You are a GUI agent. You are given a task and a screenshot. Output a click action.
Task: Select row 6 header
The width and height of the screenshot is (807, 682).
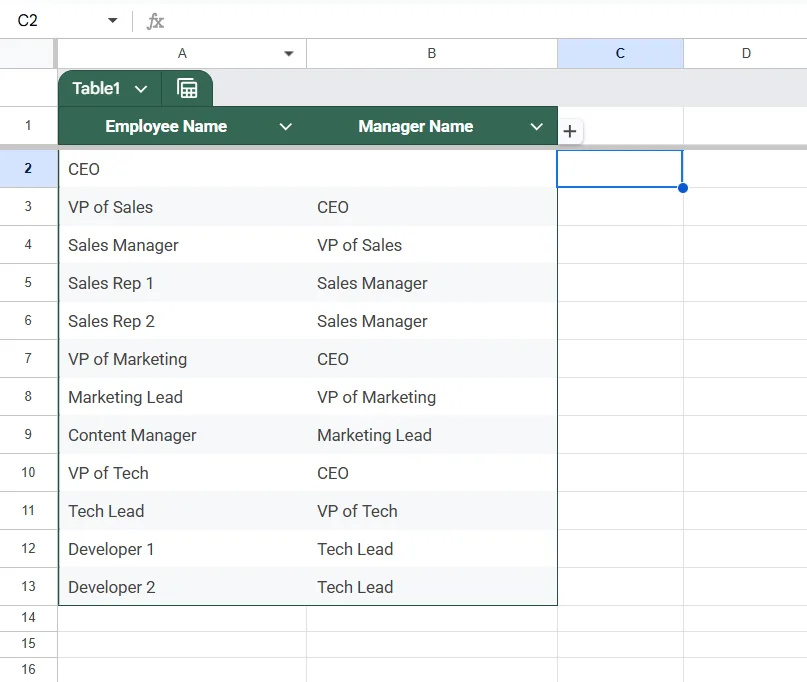28,321
